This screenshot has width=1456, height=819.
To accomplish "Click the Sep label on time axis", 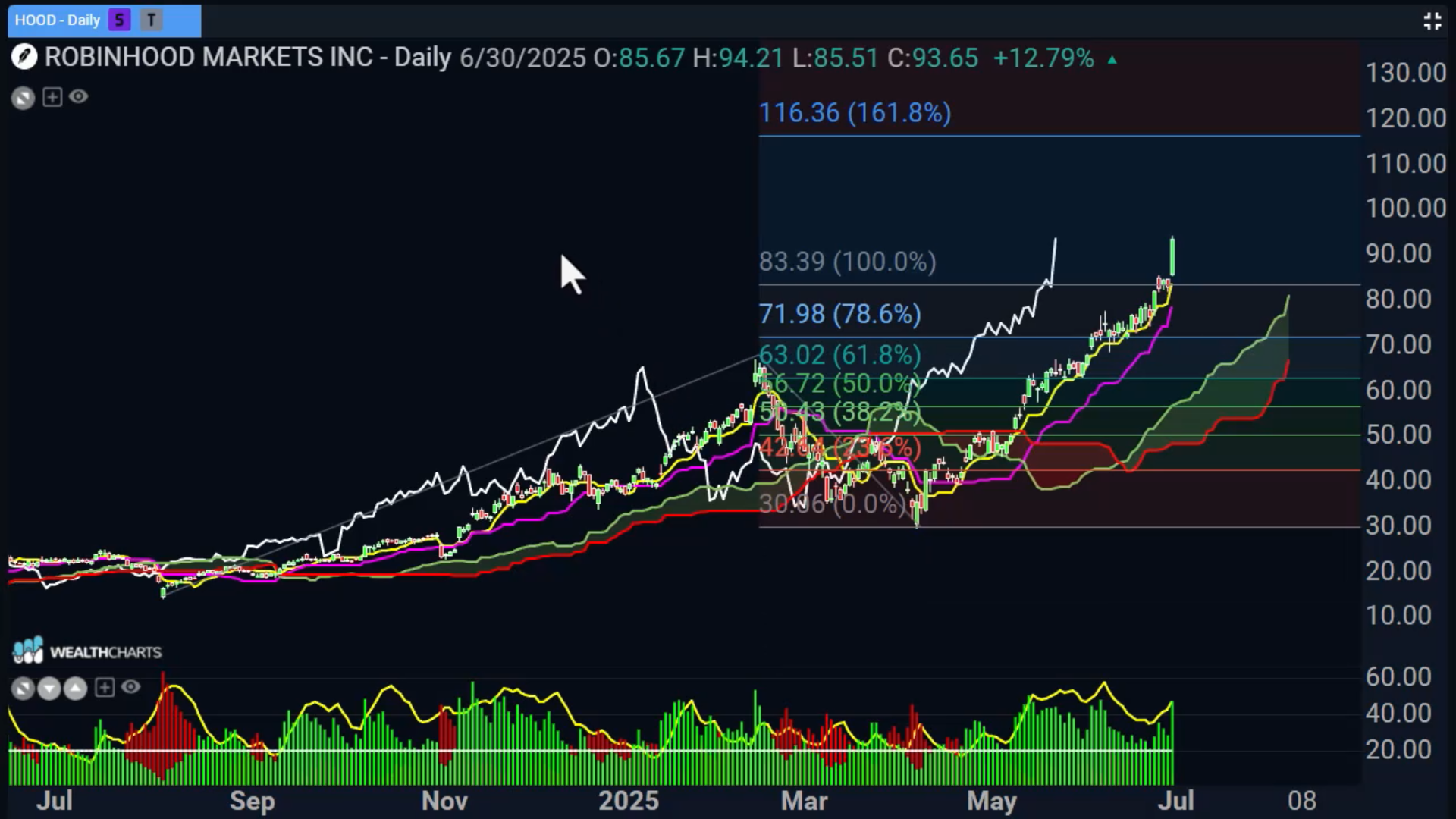I will (x=252, y=801).
